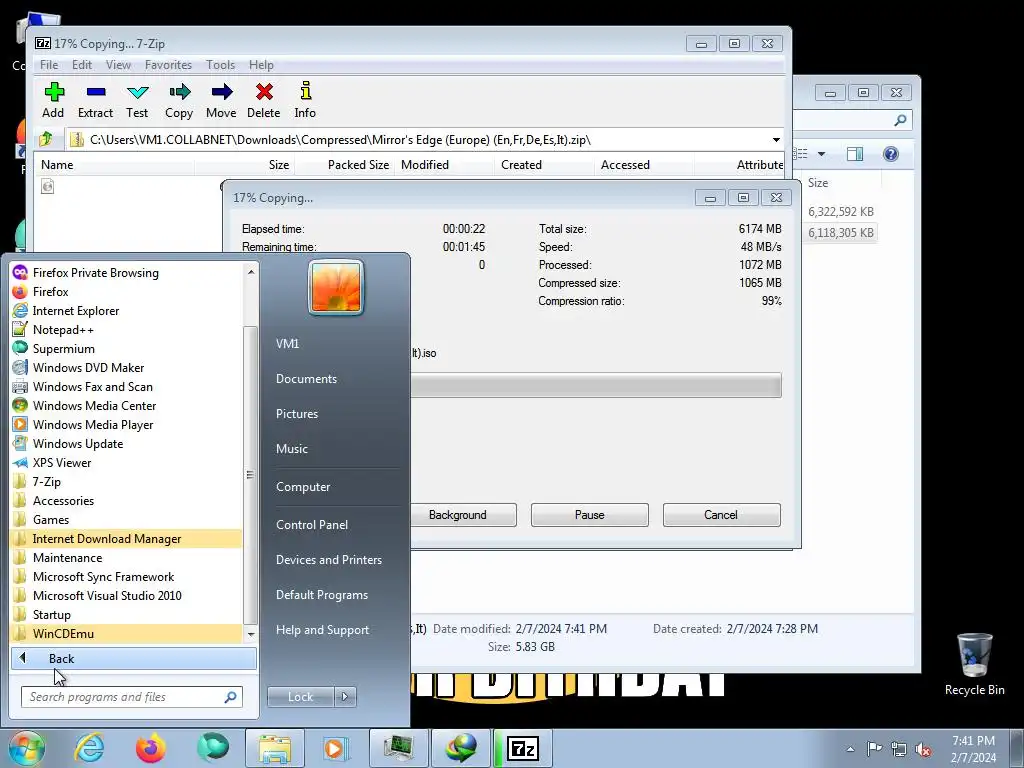Pause the copying operation
Screen dimensions: 1024x768
click(x=590, y=515)
